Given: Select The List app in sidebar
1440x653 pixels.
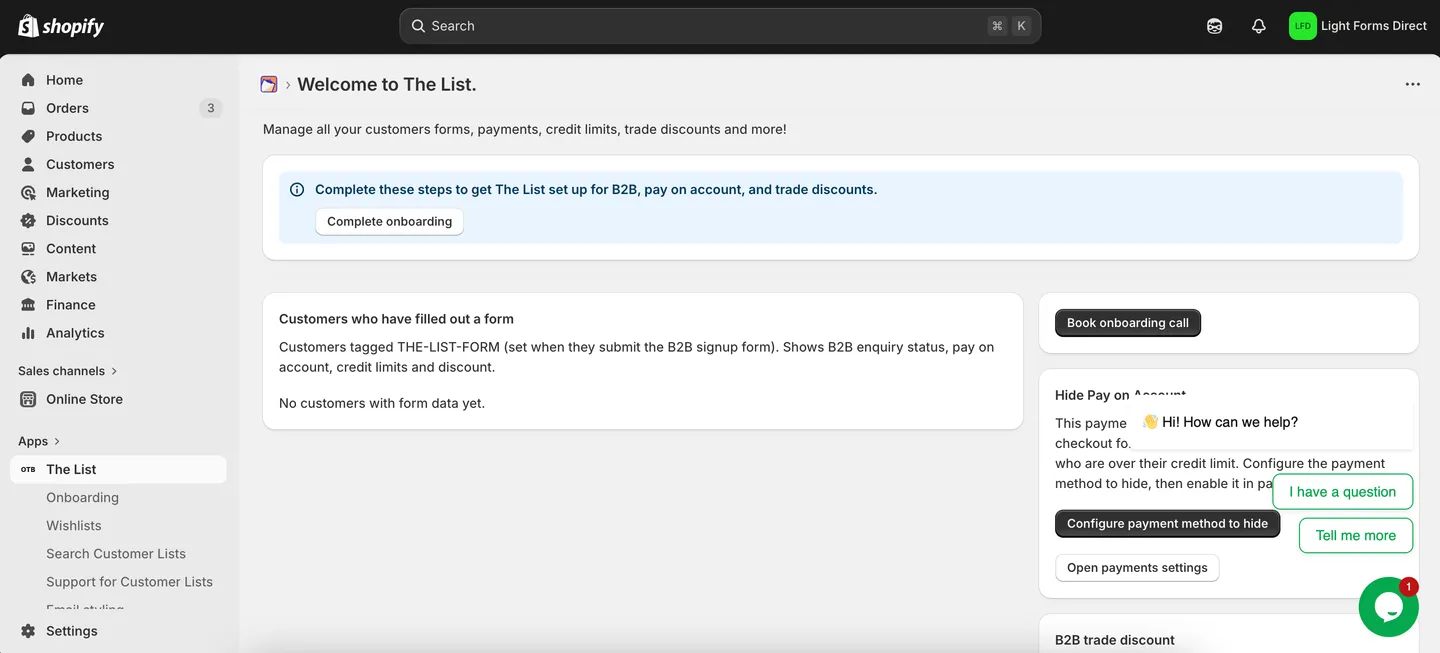Looking at the screenshot, I should click(118, 469).
